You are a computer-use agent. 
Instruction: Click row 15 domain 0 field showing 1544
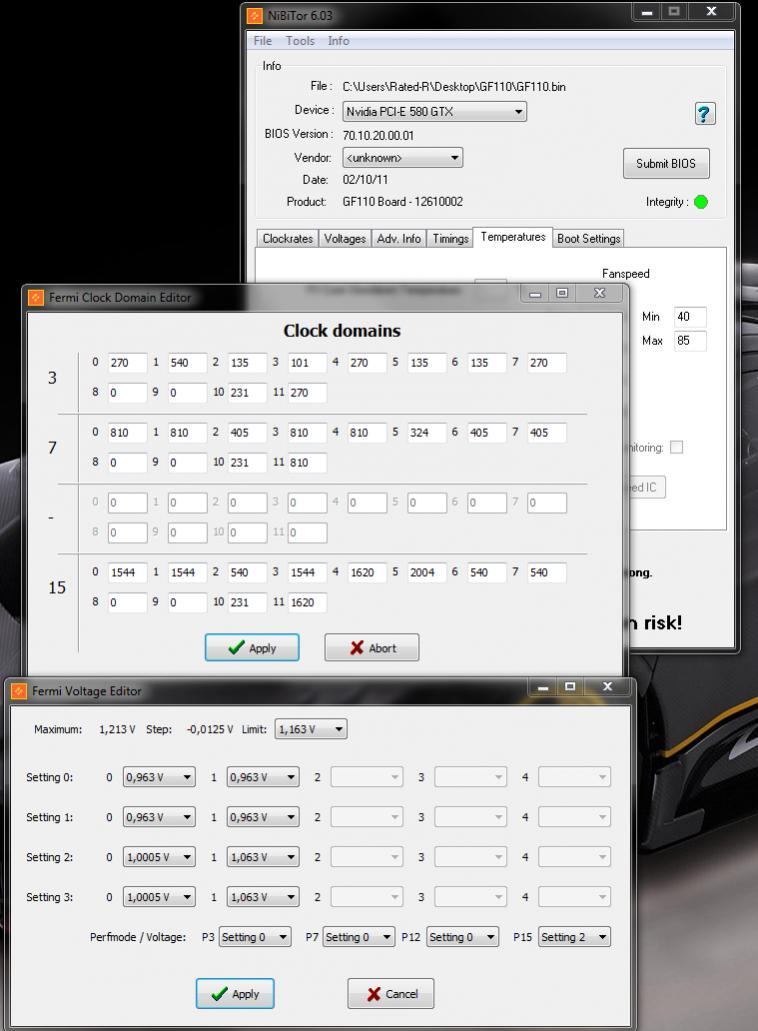(128, 572)
